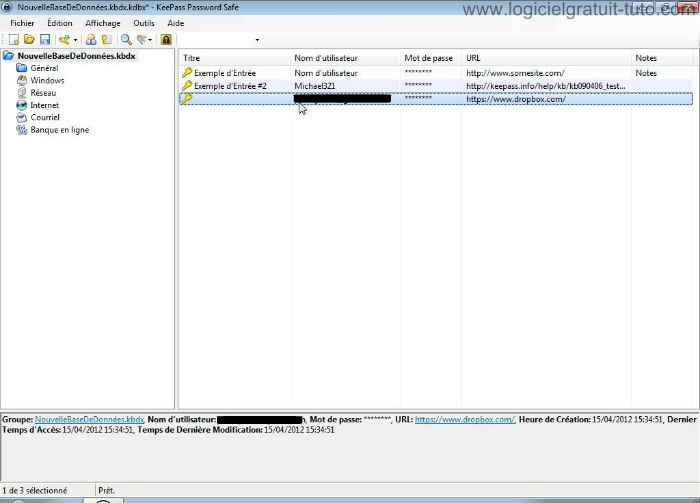Sort by the Mot de passe column header
The height and width of the screenshot is (503, 700).
[431, 58]
